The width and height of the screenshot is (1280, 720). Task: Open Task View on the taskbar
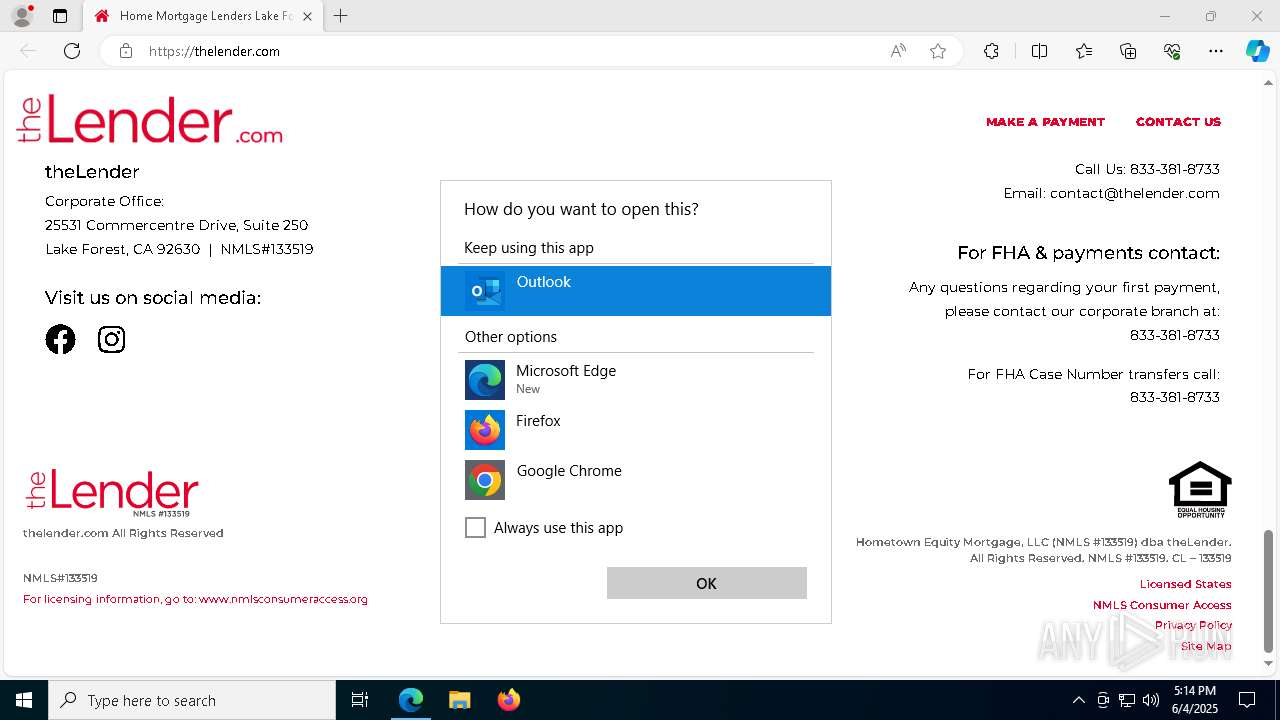360,700
